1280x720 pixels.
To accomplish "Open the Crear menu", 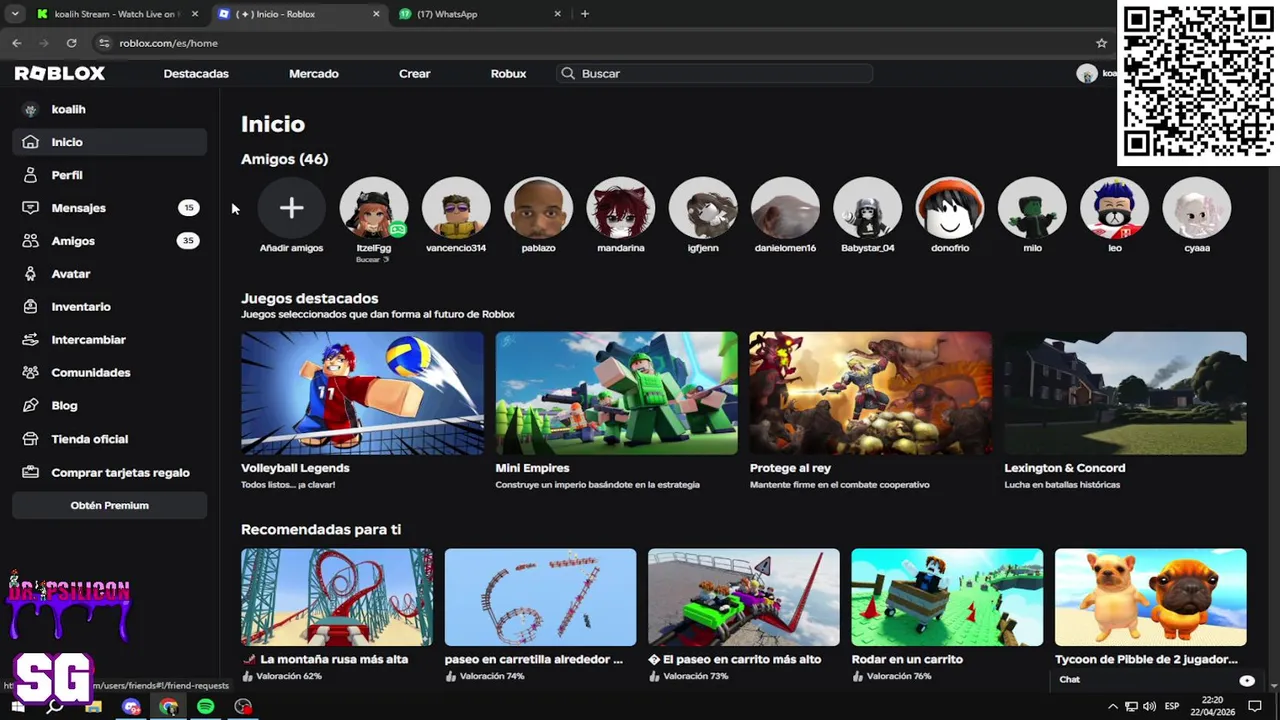I will [414, 73].
